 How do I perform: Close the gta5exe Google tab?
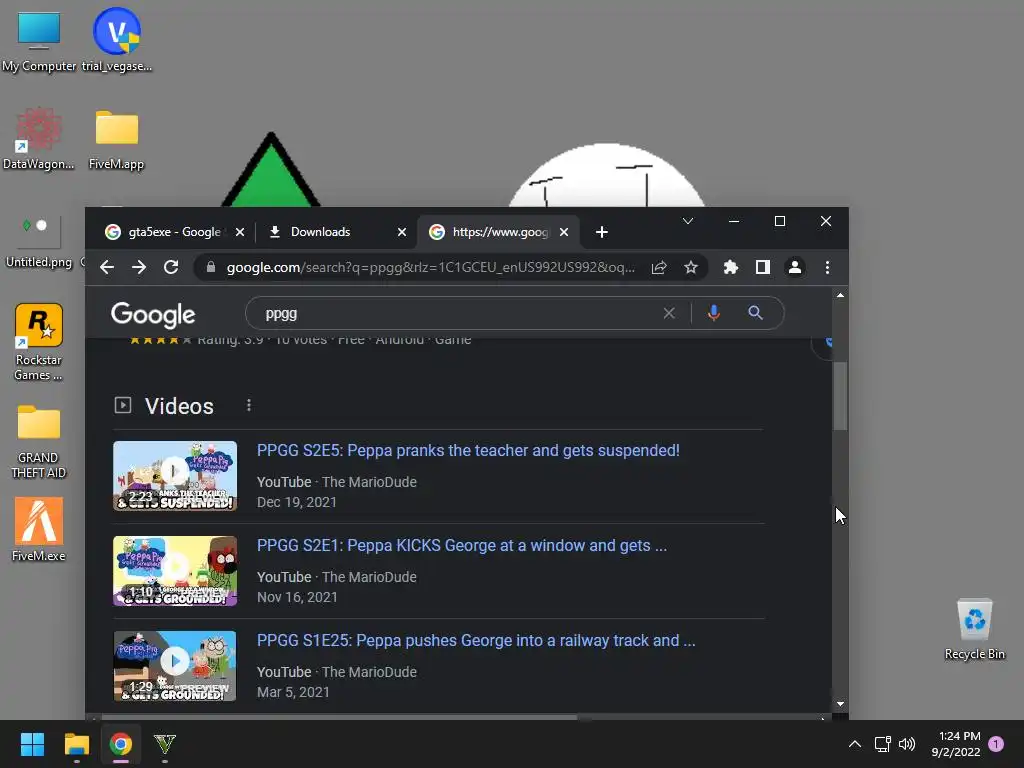click(240, 232)
